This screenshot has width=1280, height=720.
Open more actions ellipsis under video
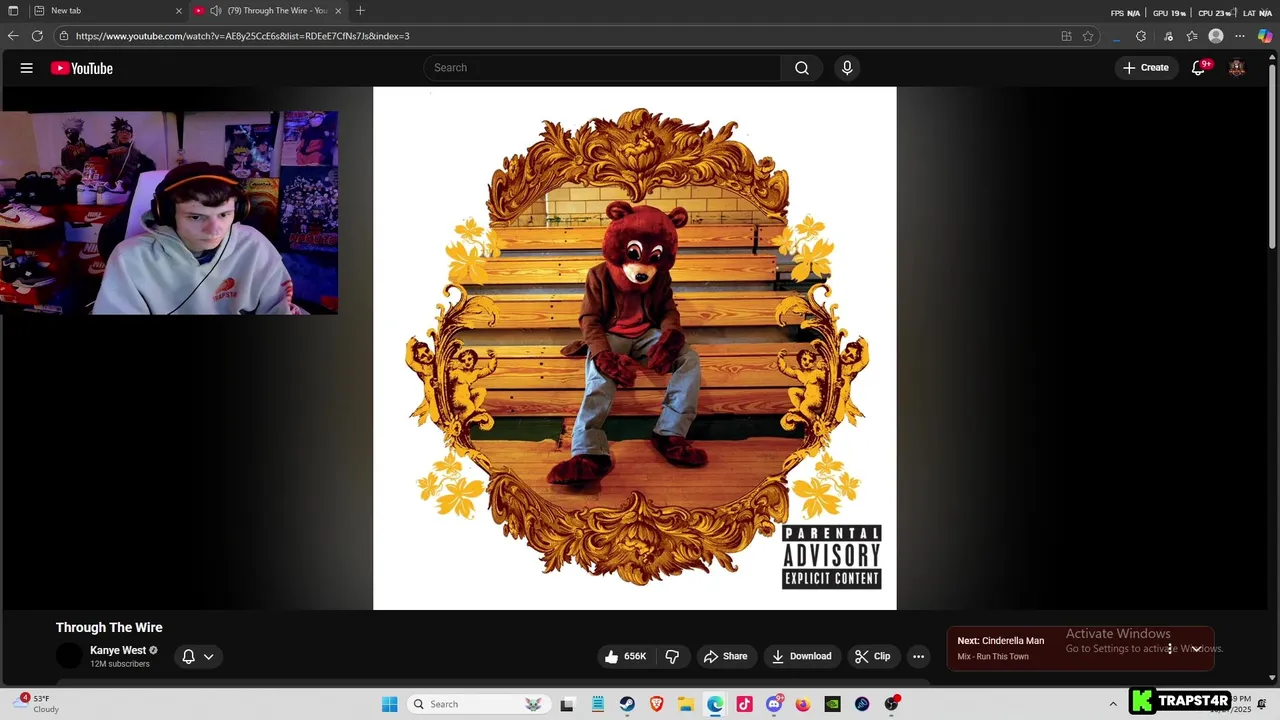click(x=918, y=656)
